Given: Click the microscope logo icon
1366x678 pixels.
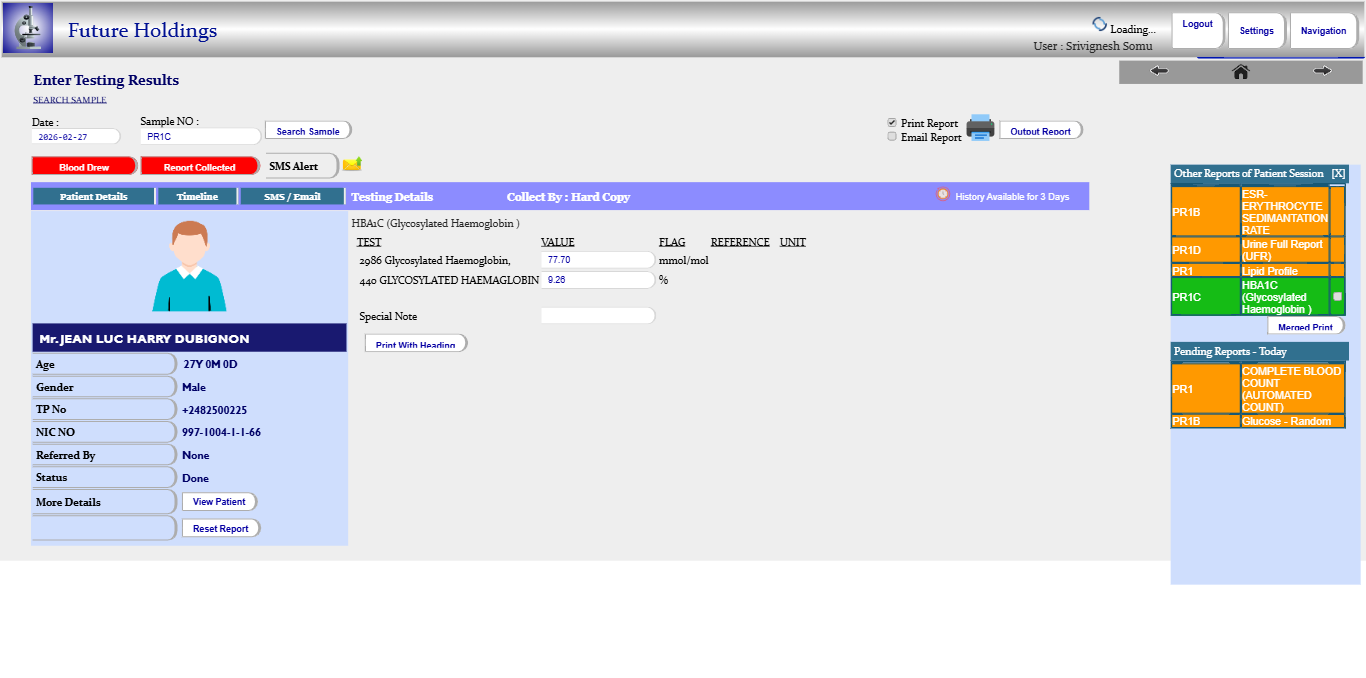Looking at the screenshot, I should point(28,28).
